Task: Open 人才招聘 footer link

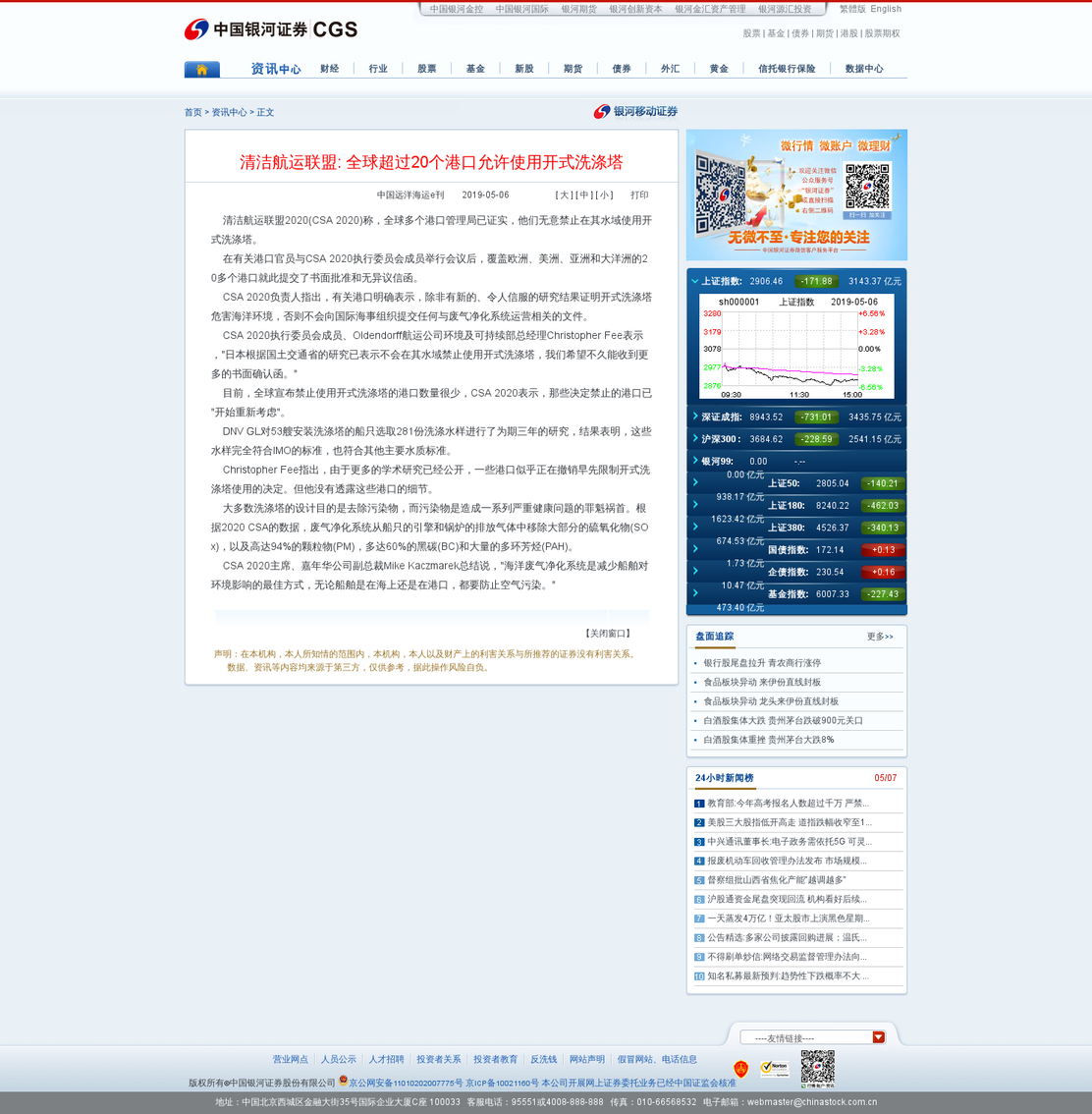Action: click(386, 1059)
